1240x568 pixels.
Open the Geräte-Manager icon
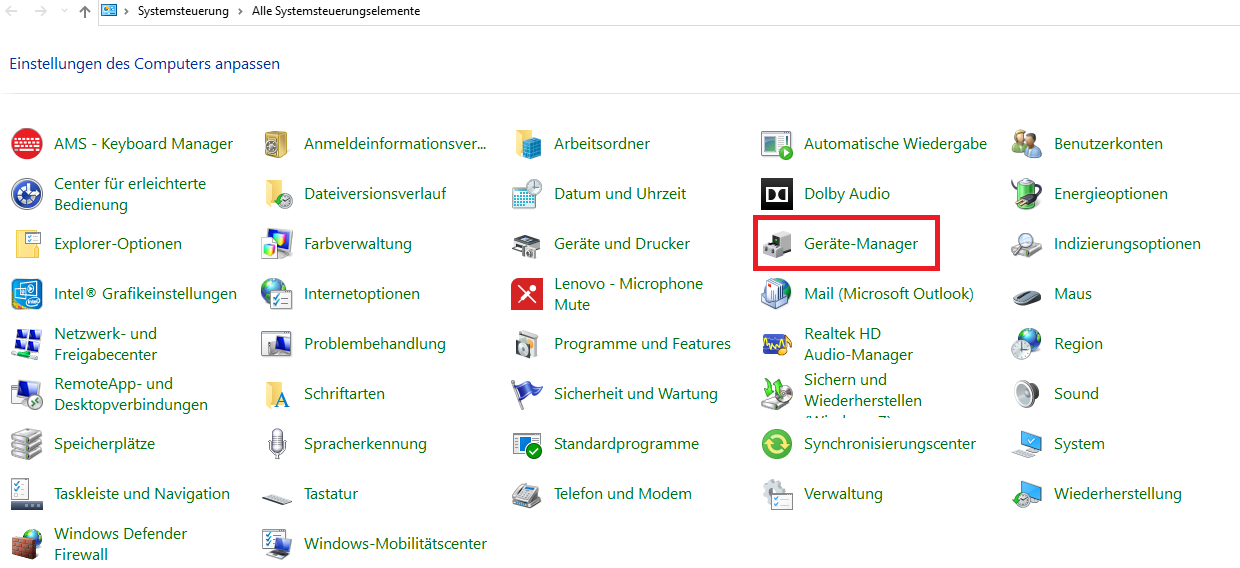[x=777, y=244]
